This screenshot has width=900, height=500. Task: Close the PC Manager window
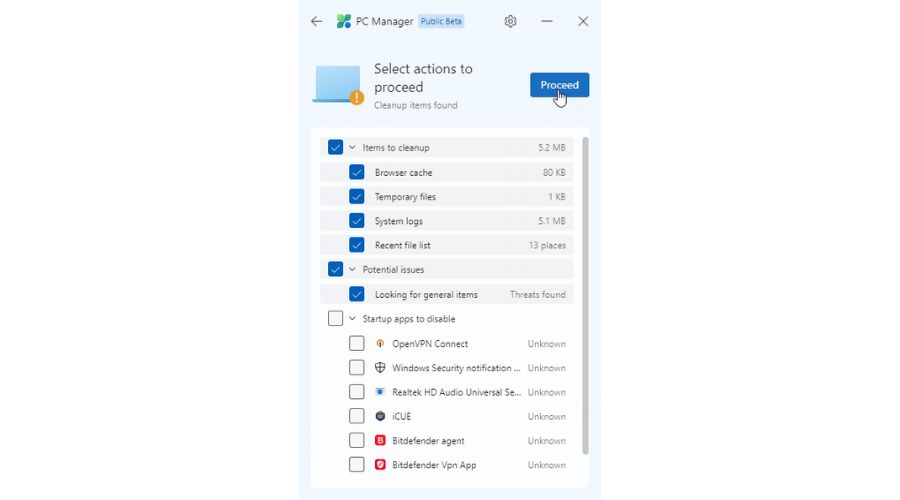583,21
